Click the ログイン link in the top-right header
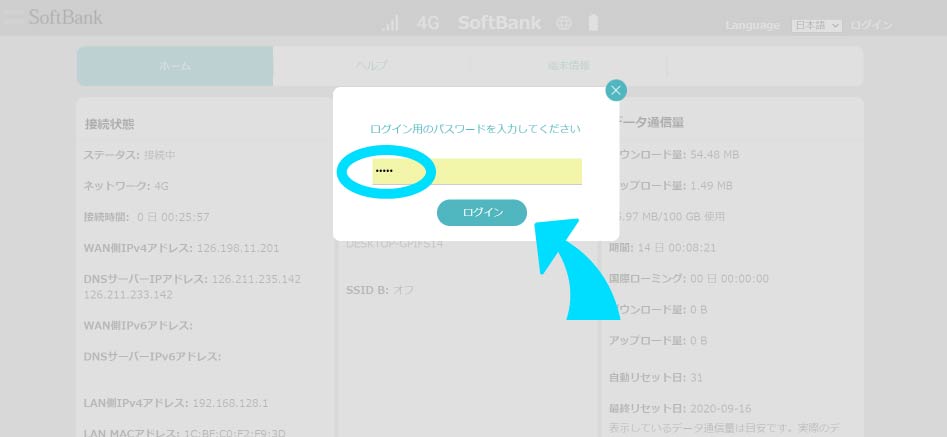 pos(871,25)
